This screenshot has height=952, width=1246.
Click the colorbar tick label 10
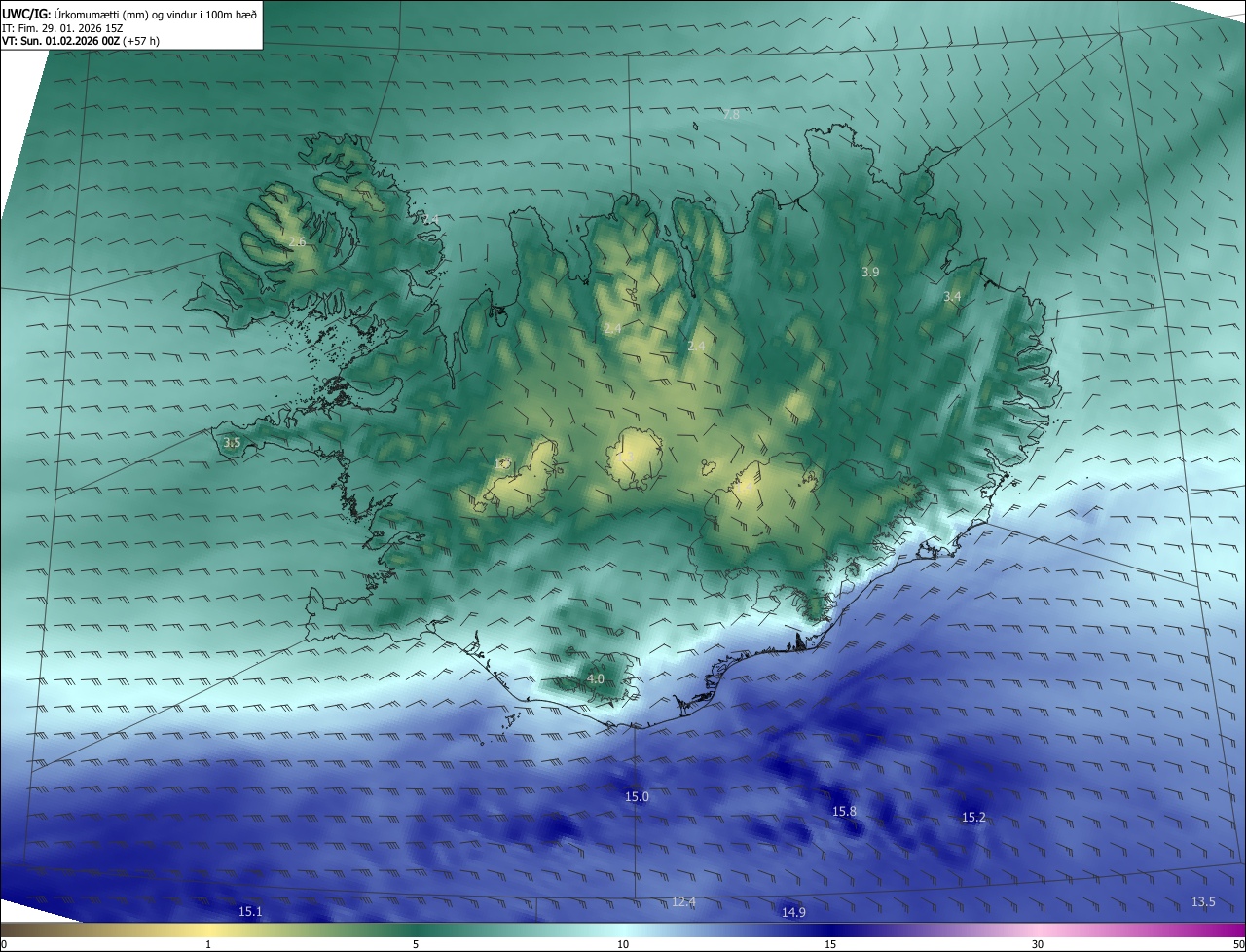click(x=623, y=944)
